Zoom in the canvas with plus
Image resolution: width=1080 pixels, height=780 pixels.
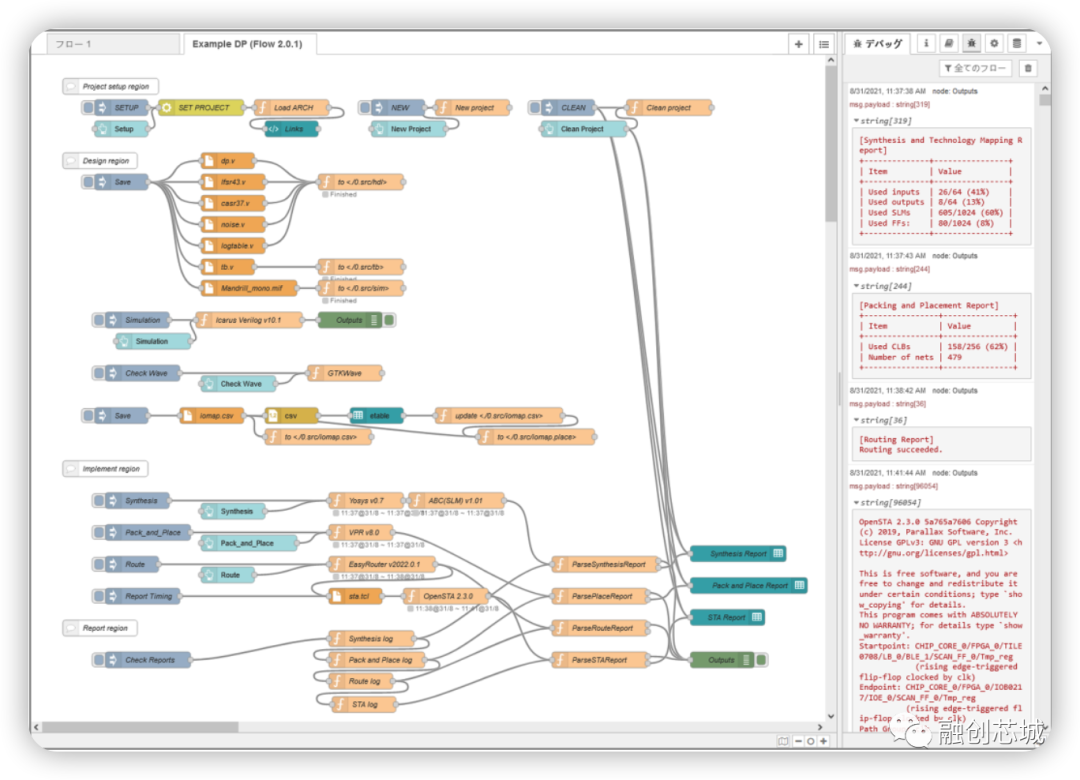[x=824, y=741]
